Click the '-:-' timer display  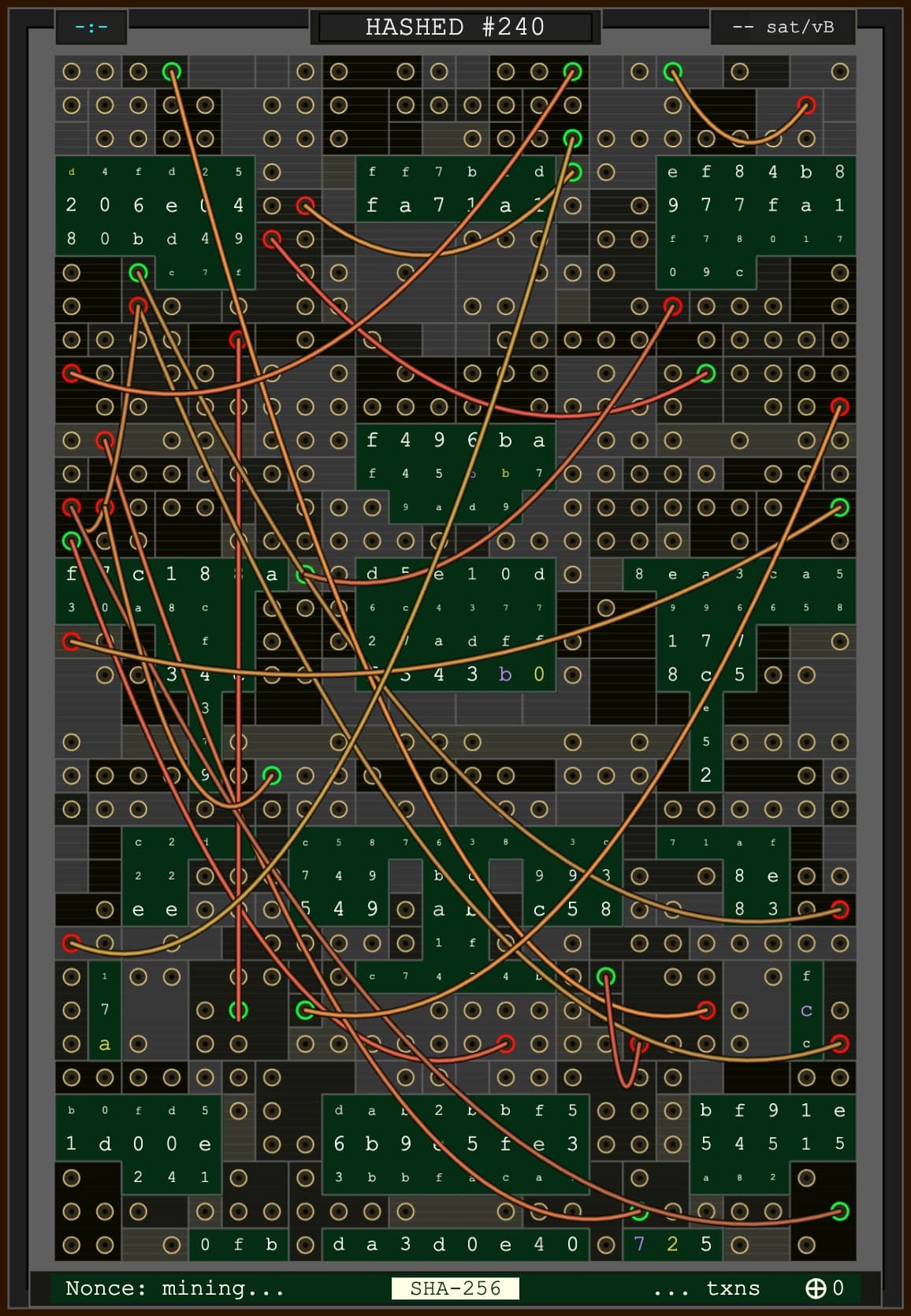pyautogui.click(x=91, y=27)
